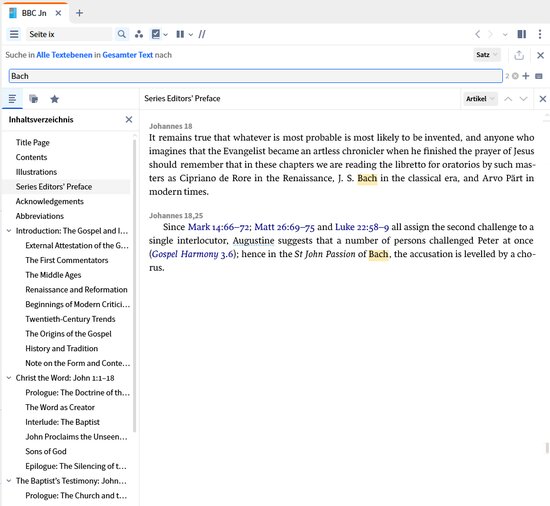Open the Gospel Harmony 3.6 link
This screenshot has width=550, height=506.
(x=193, y=254)
